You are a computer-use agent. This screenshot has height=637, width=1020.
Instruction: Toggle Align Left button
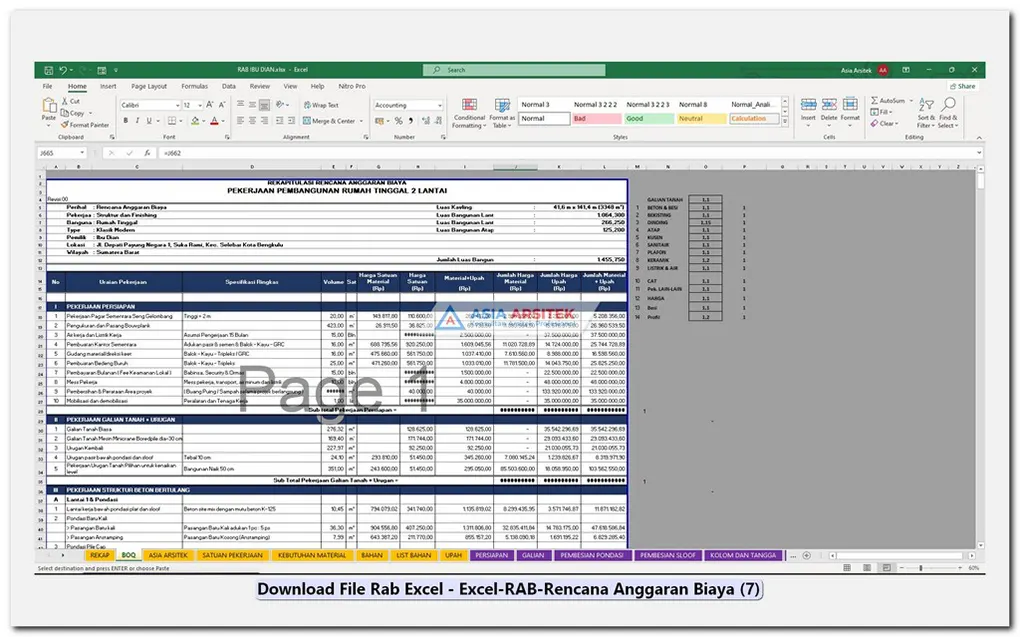pos(241,121)
